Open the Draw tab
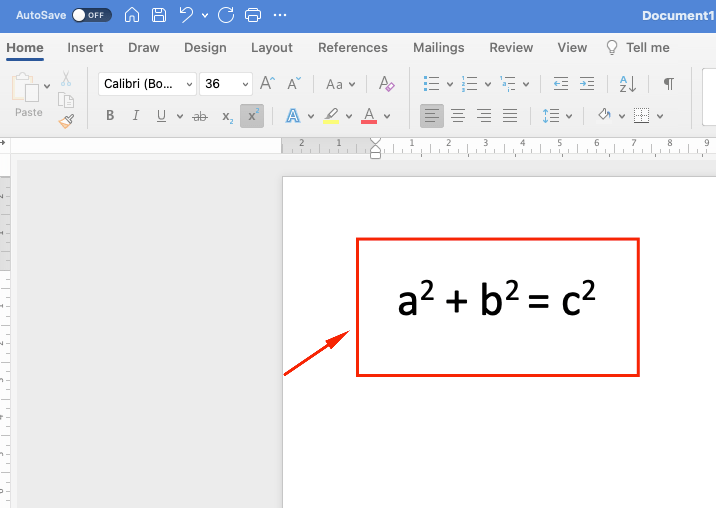Screen dimensions: 716x508 (x=144, y=48)
